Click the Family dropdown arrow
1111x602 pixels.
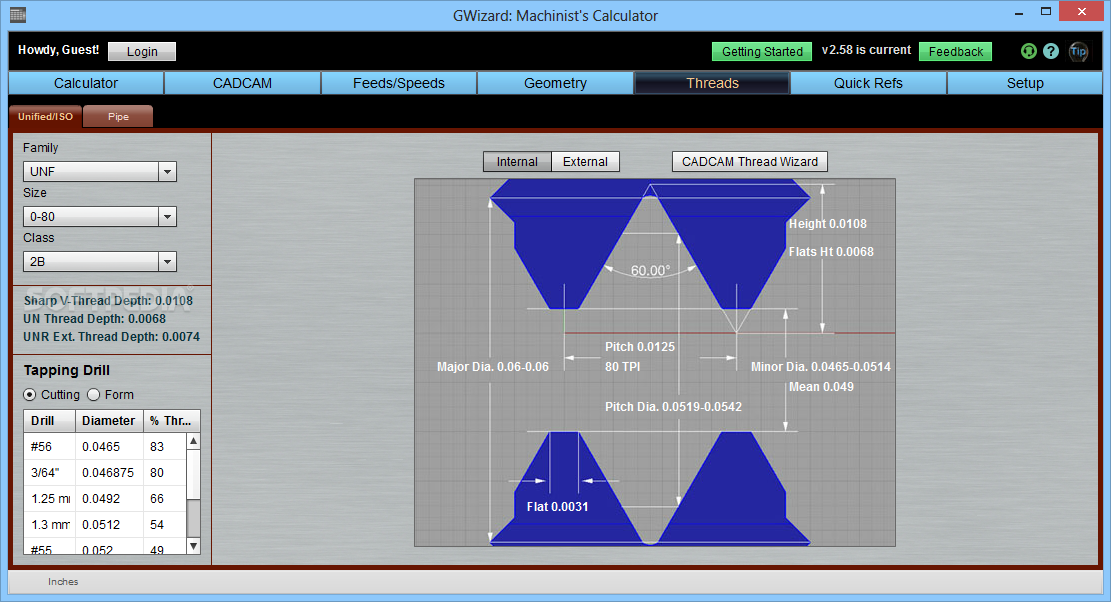coord(167,171)
